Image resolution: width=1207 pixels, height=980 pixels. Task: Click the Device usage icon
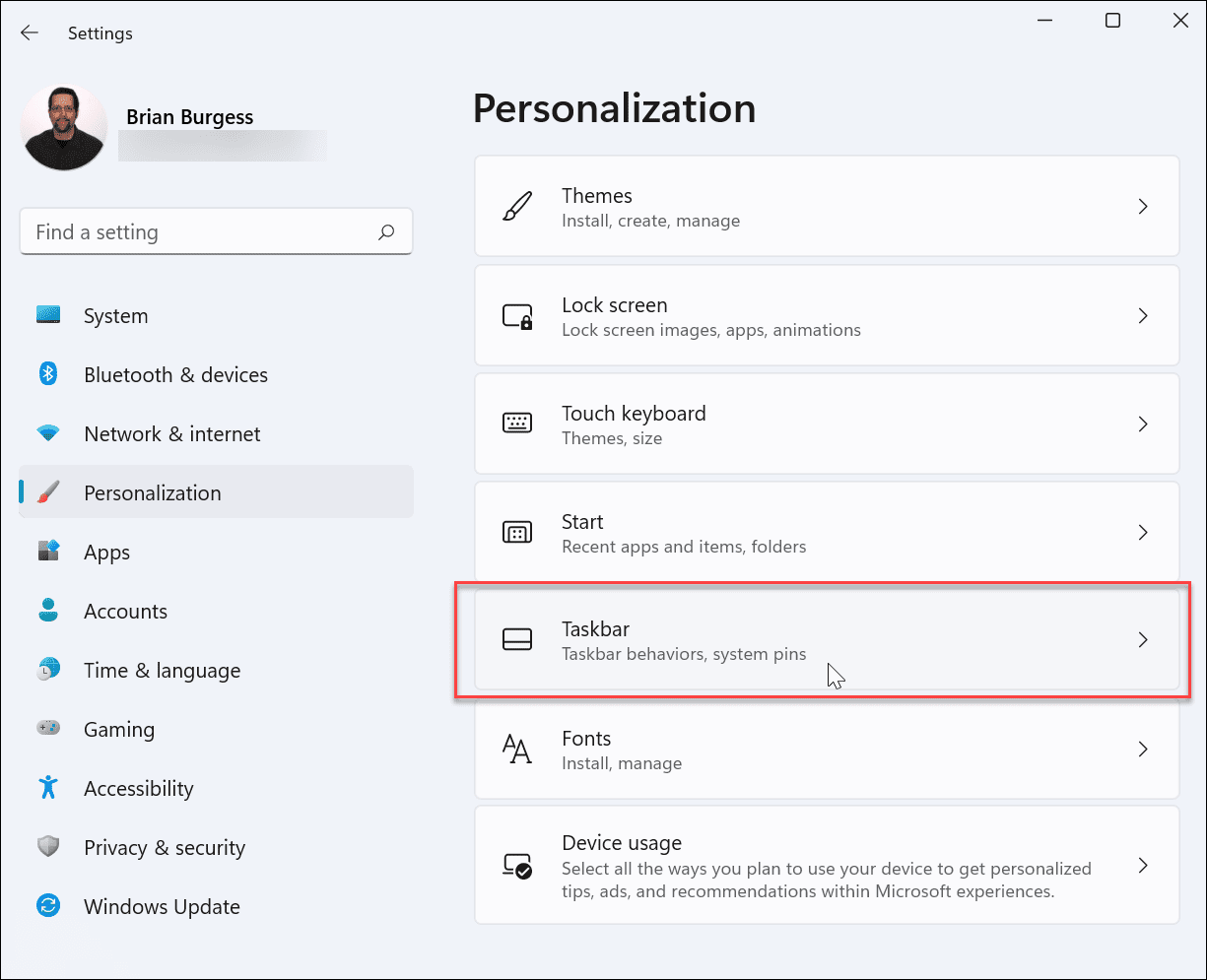point(517,865)
